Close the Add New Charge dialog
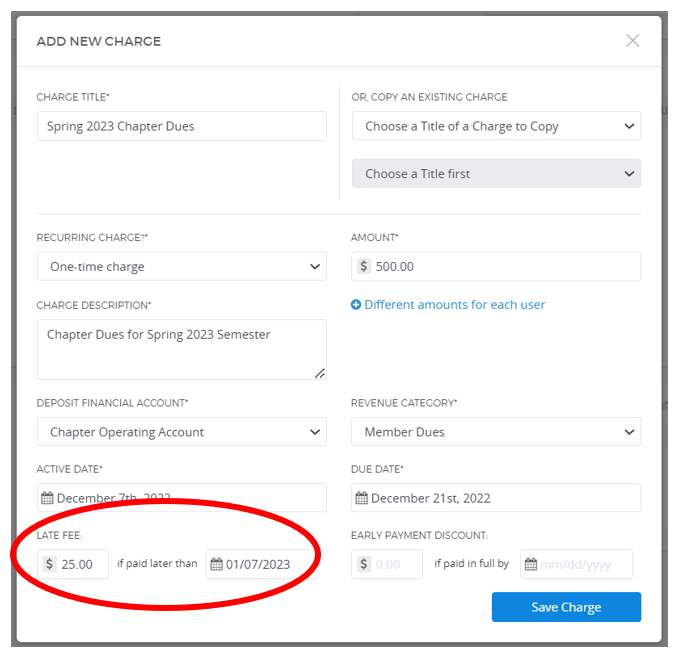Image resolution: width=680 pixels, height=658 pixels. (x=632, y=41)
